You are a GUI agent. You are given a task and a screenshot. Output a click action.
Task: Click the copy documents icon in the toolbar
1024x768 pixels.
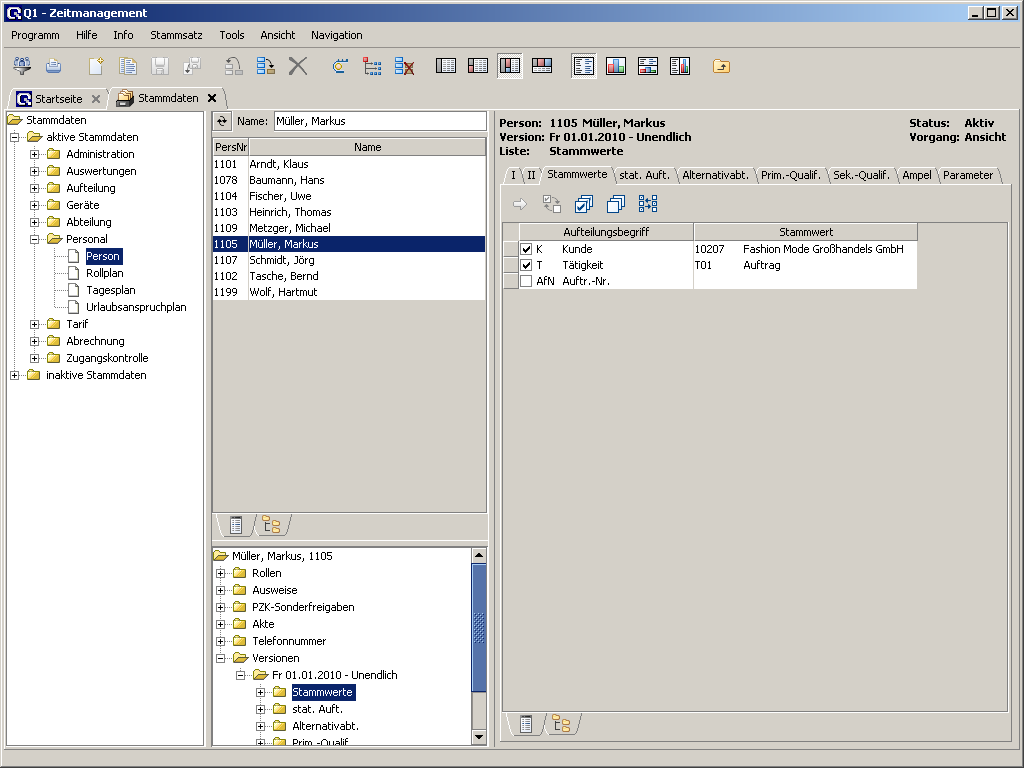[x=128, y=66]
